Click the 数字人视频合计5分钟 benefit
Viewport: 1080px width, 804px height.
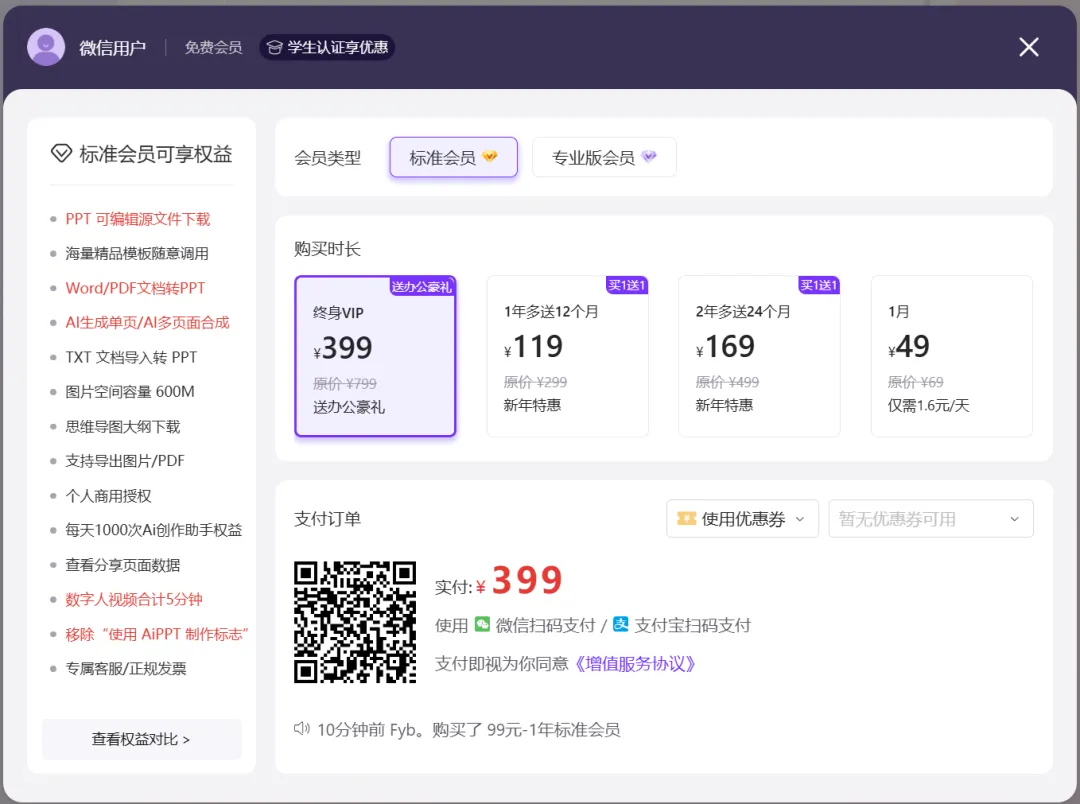click(134, 599)
